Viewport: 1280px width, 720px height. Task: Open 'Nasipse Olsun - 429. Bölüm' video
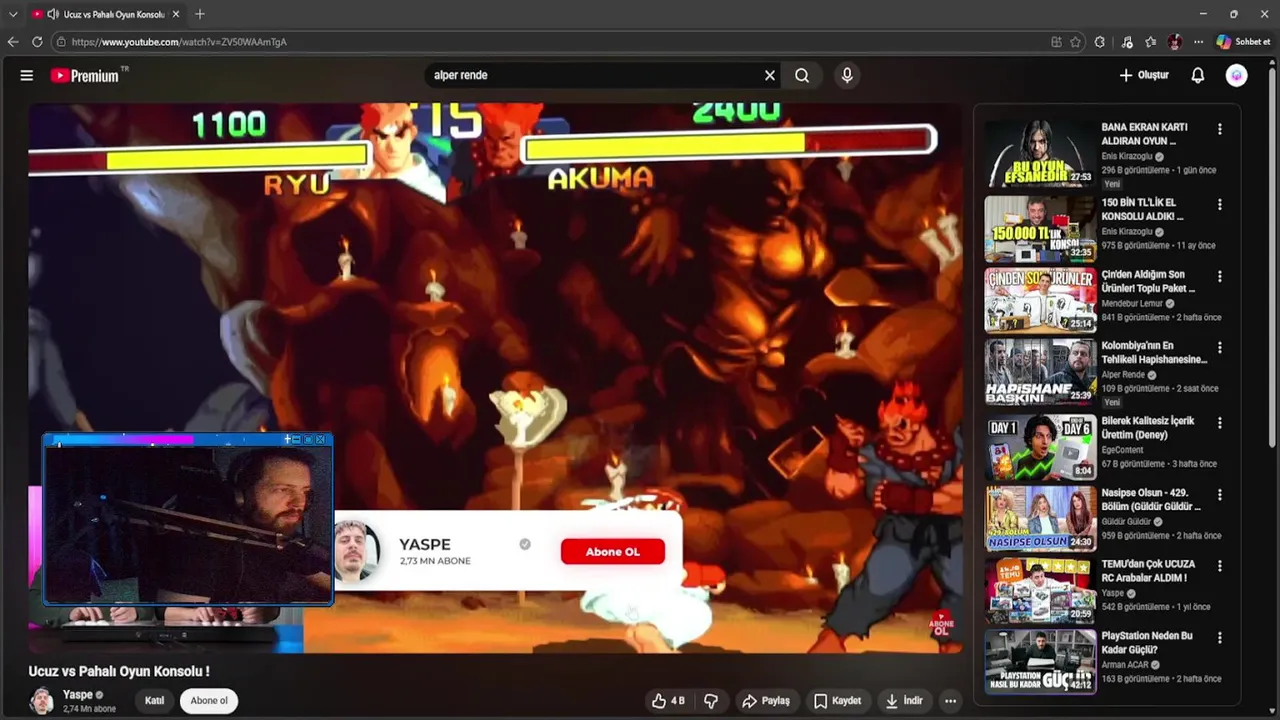(1040, 519)
